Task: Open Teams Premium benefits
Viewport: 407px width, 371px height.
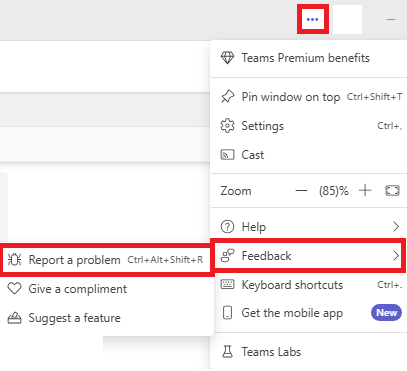Action: pos(308,58)
